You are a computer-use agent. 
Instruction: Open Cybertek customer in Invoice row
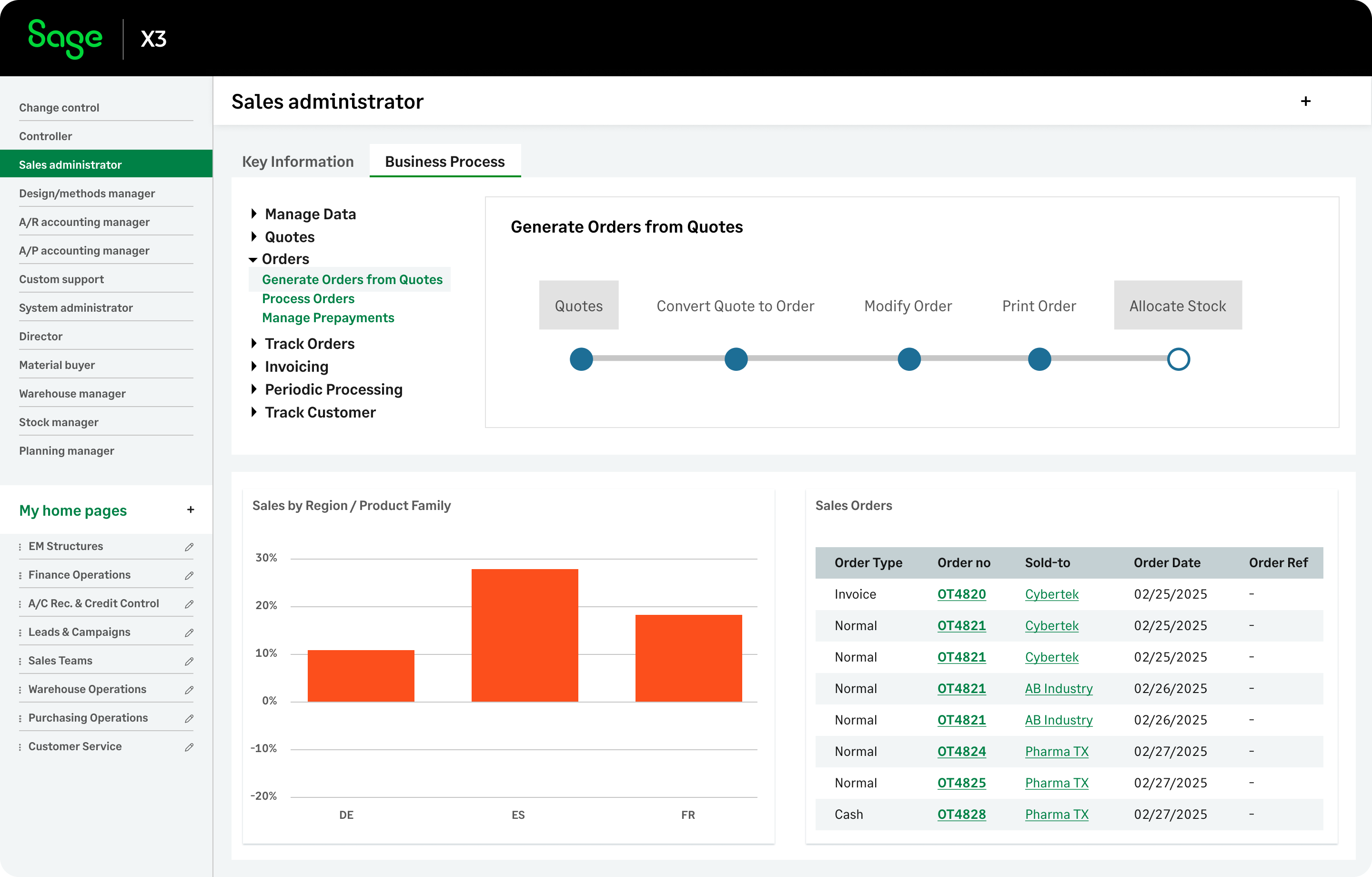[1052, 594]
